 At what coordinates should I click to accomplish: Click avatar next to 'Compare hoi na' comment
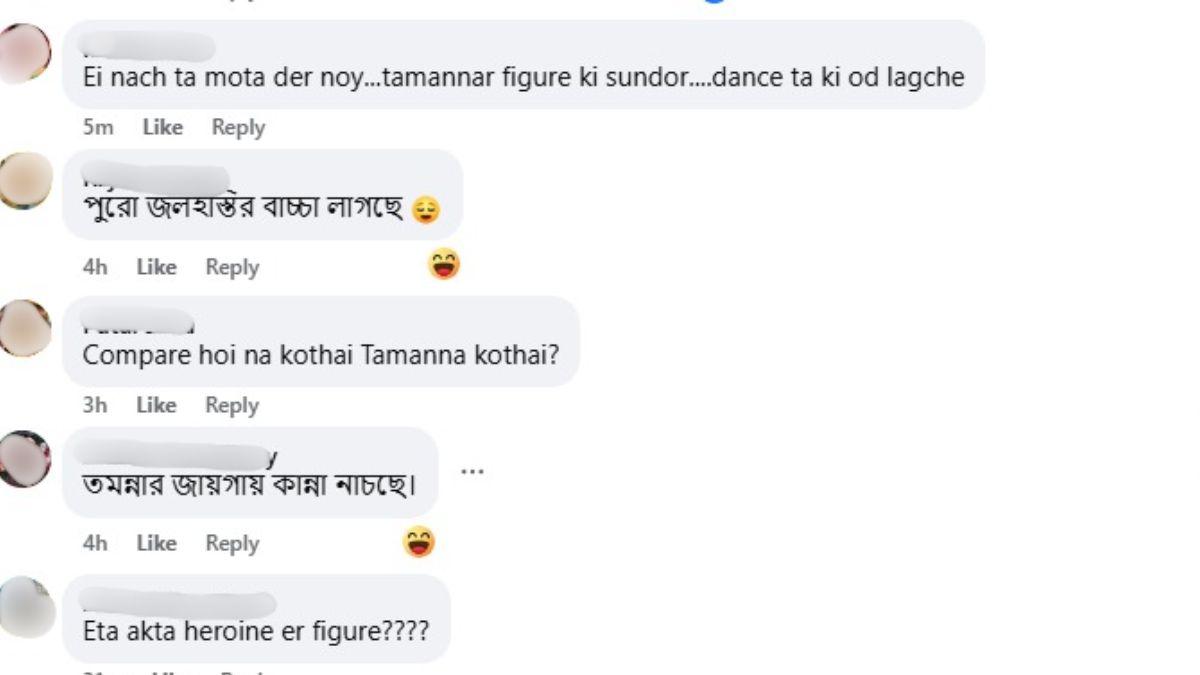click(x=24, y=327)
